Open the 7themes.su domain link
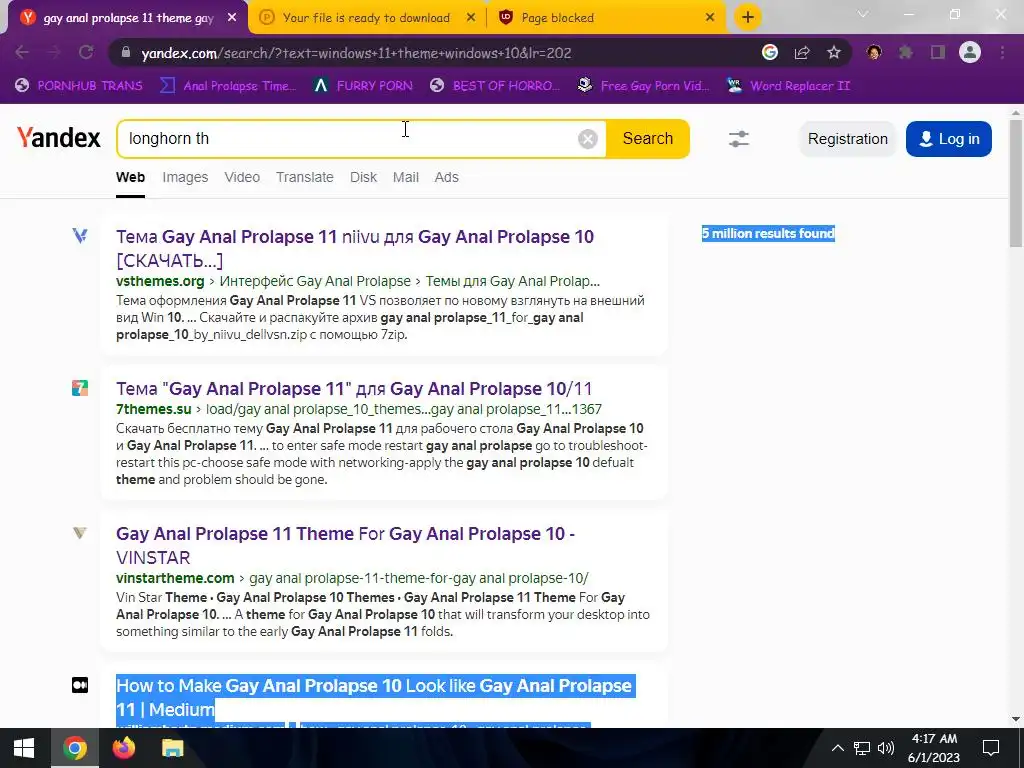The height and width of the screenshot is (768, 1024). pos(153,409)
